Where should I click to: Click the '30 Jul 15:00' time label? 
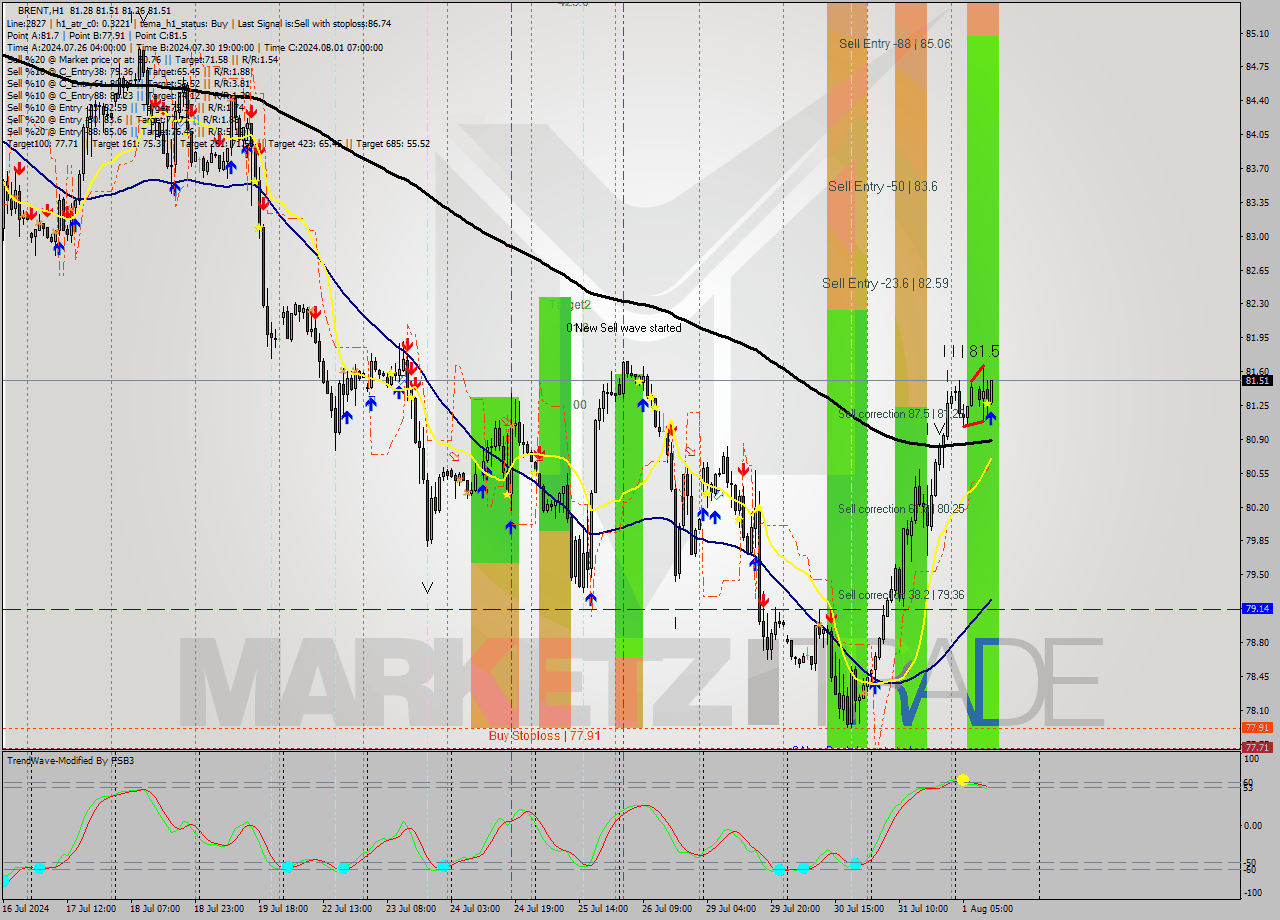point(859,909)
